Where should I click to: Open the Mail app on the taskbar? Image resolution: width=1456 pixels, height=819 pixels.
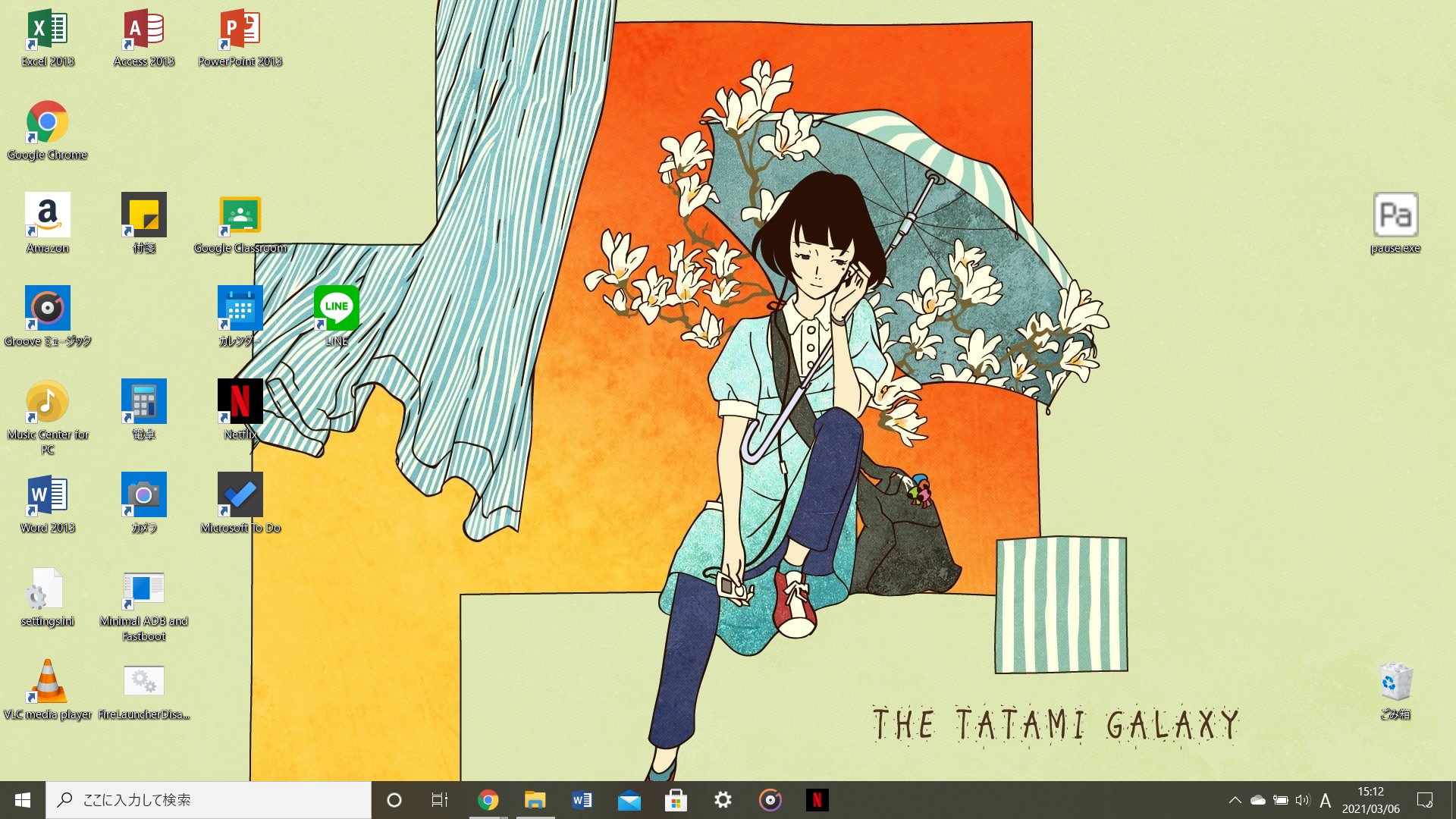tap(629, 800)
